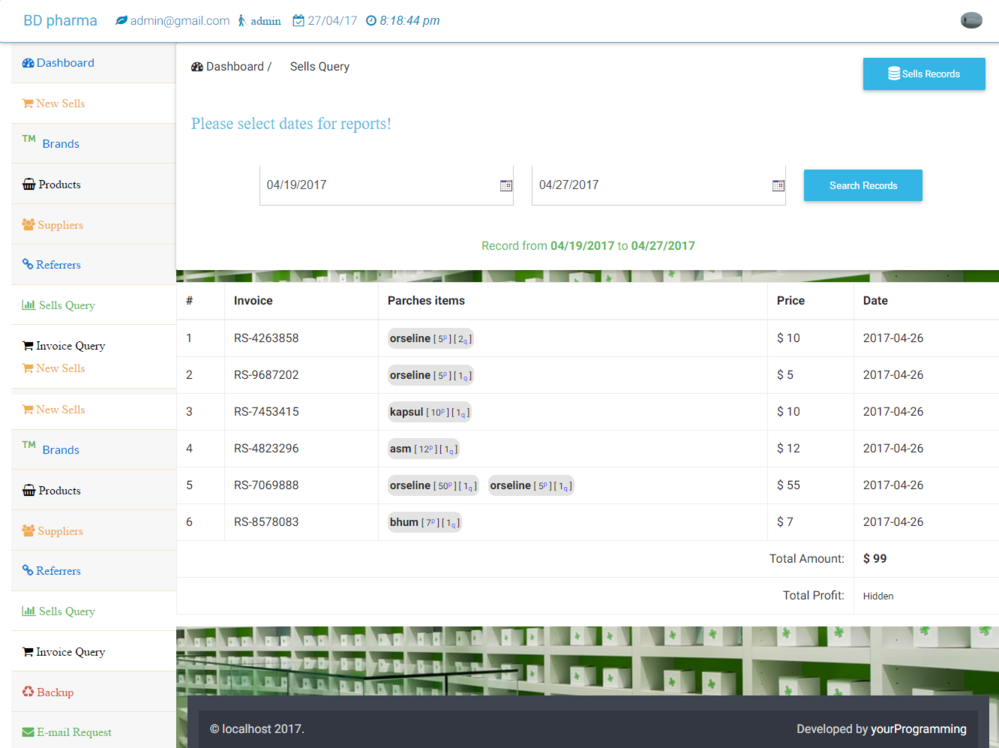This screenshot has height=748, width=999.
Task: Click the leaf icon beside admin@gmail.com
Action: 121,21
